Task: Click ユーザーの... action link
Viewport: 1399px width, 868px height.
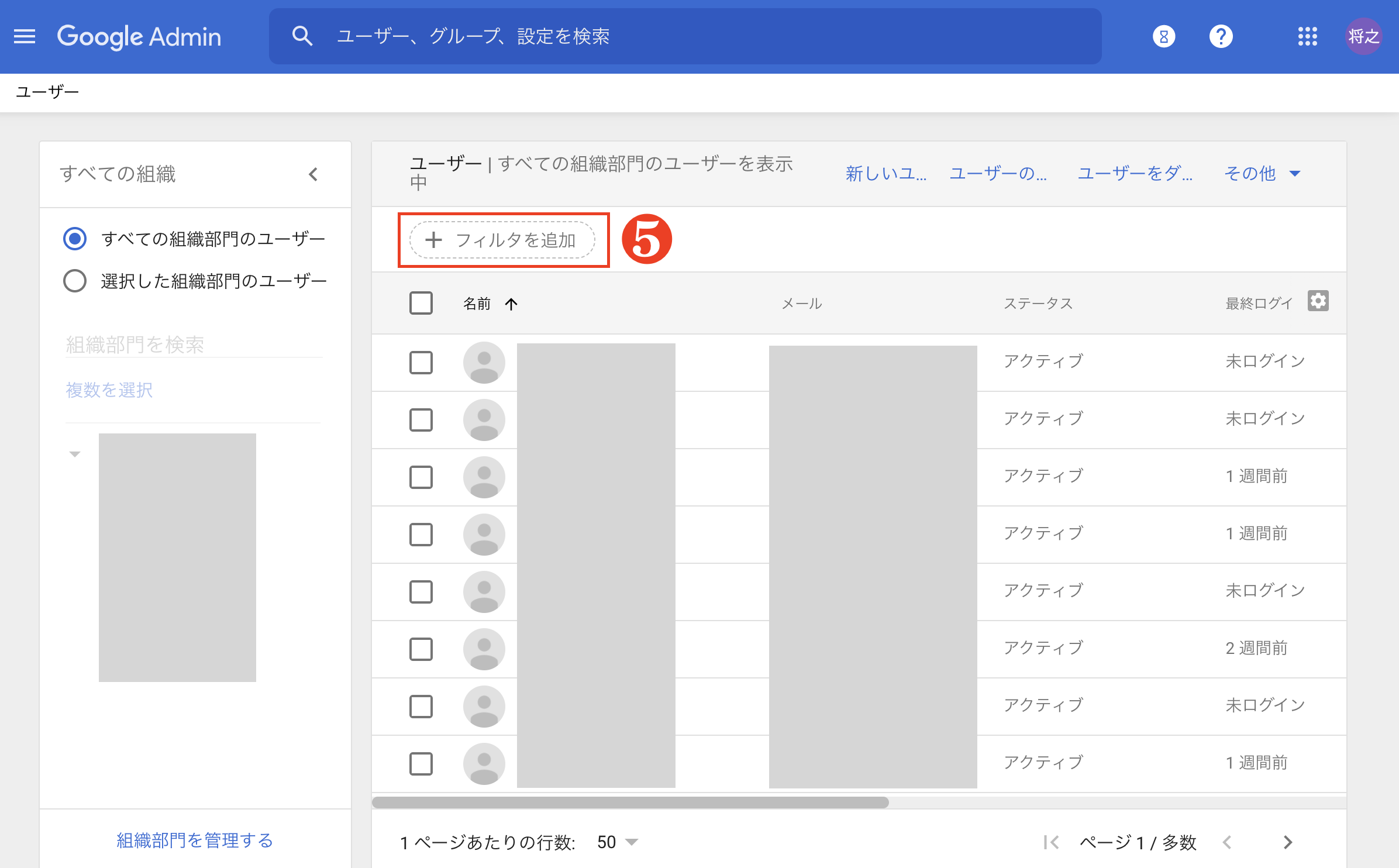Action: click(x=998, y=173)
